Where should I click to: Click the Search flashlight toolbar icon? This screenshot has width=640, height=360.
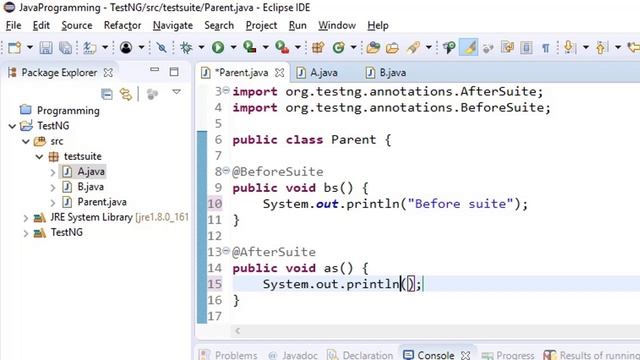(413, 48)
